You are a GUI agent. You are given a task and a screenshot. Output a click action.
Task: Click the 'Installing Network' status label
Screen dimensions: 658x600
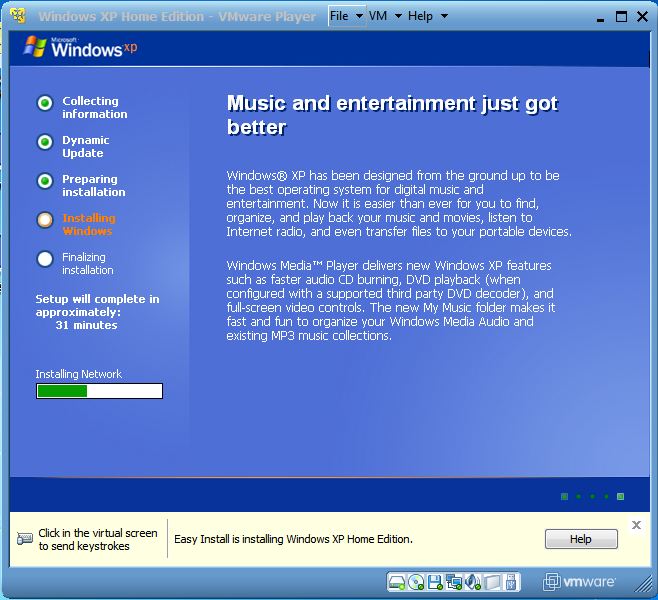click(78, 374)
